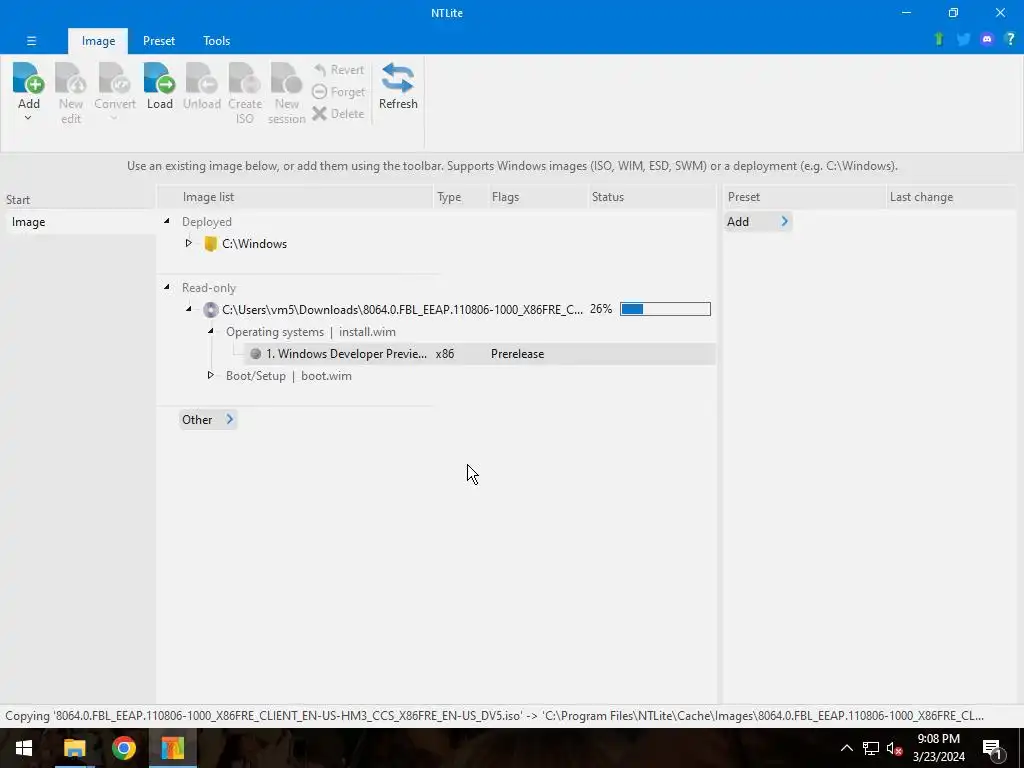This screenshot has width=1024, height=768.
Task: Click the preset Add button
Action: pyautogui.click(x=758, y=221)
